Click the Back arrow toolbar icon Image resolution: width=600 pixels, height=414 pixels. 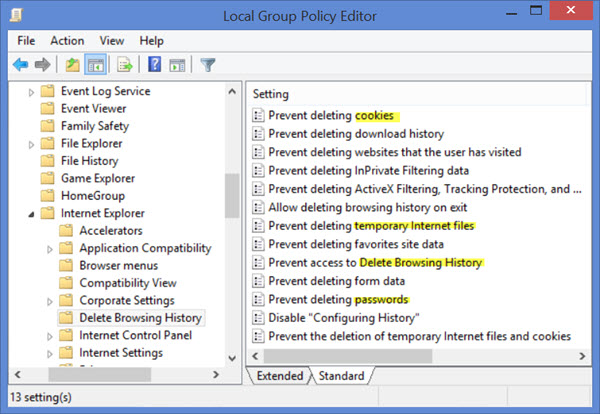20,65
